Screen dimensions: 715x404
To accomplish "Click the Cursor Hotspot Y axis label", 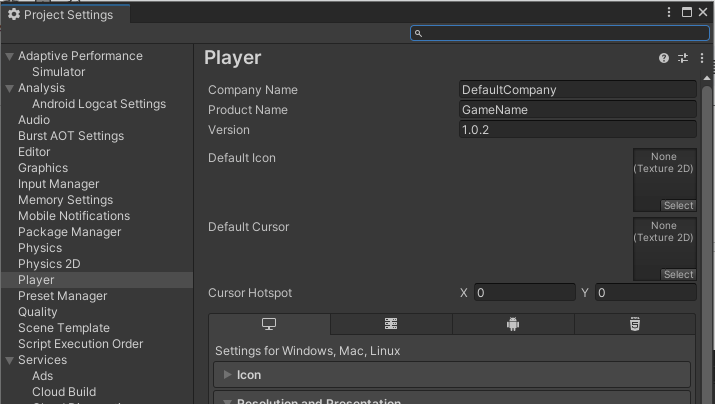I will pyautogui.click(x=585, y=293).
